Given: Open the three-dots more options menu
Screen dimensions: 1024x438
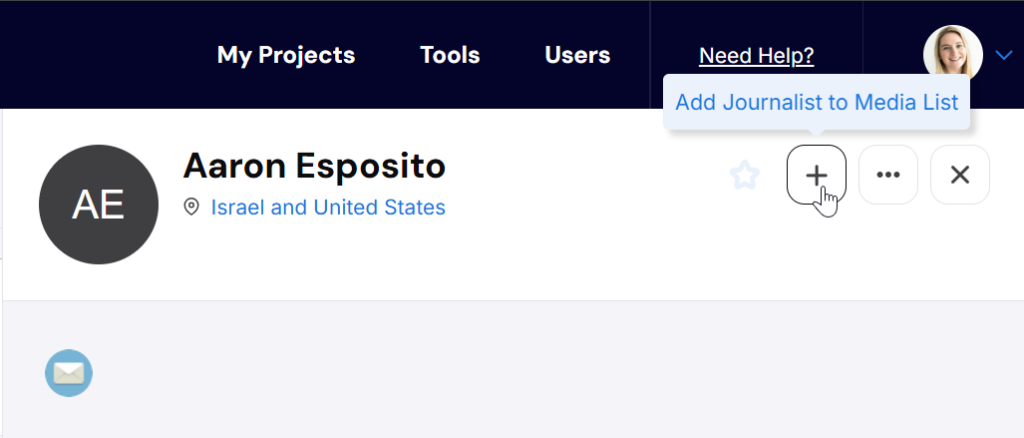Looking at the screenshot, I should pyautogui.click(x=888, y=175).
